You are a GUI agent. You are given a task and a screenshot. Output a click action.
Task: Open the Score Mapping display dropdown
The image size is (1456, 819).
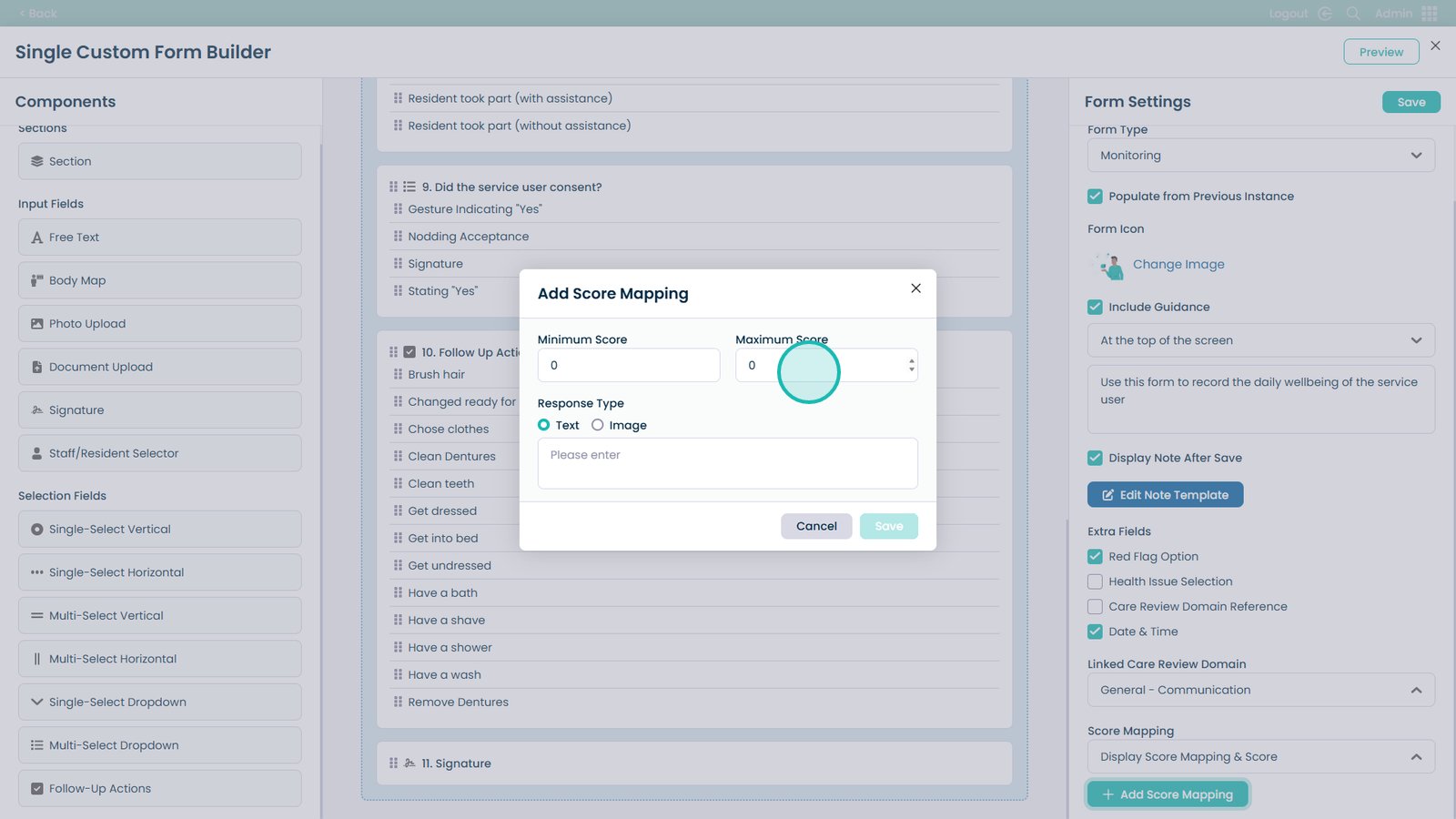pos(1261,756)
